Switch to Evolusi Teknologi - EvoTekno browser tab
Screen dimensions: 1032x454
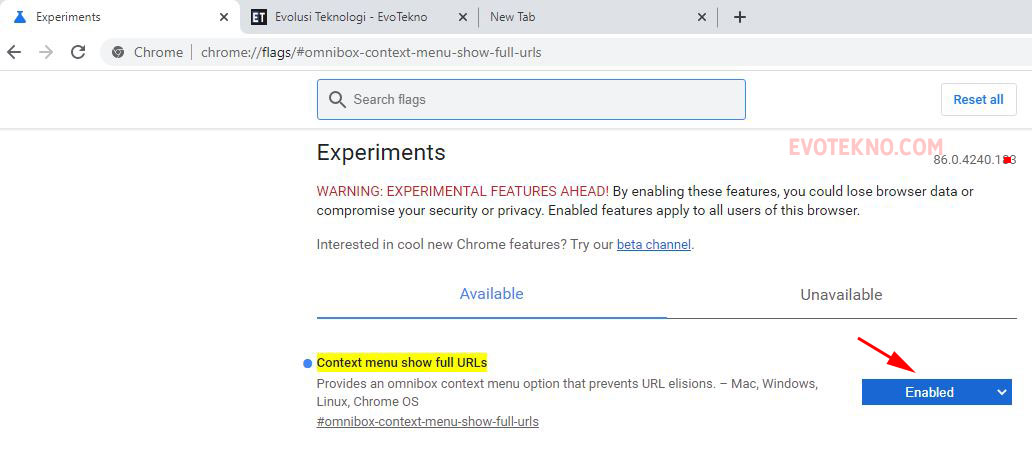[x=350, y=17]
